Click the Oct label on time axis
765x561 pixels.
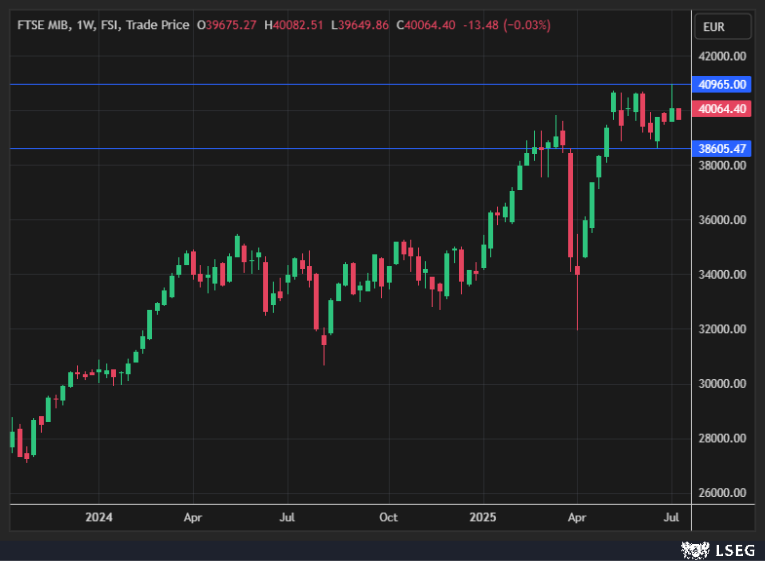[x=388, y=517]
